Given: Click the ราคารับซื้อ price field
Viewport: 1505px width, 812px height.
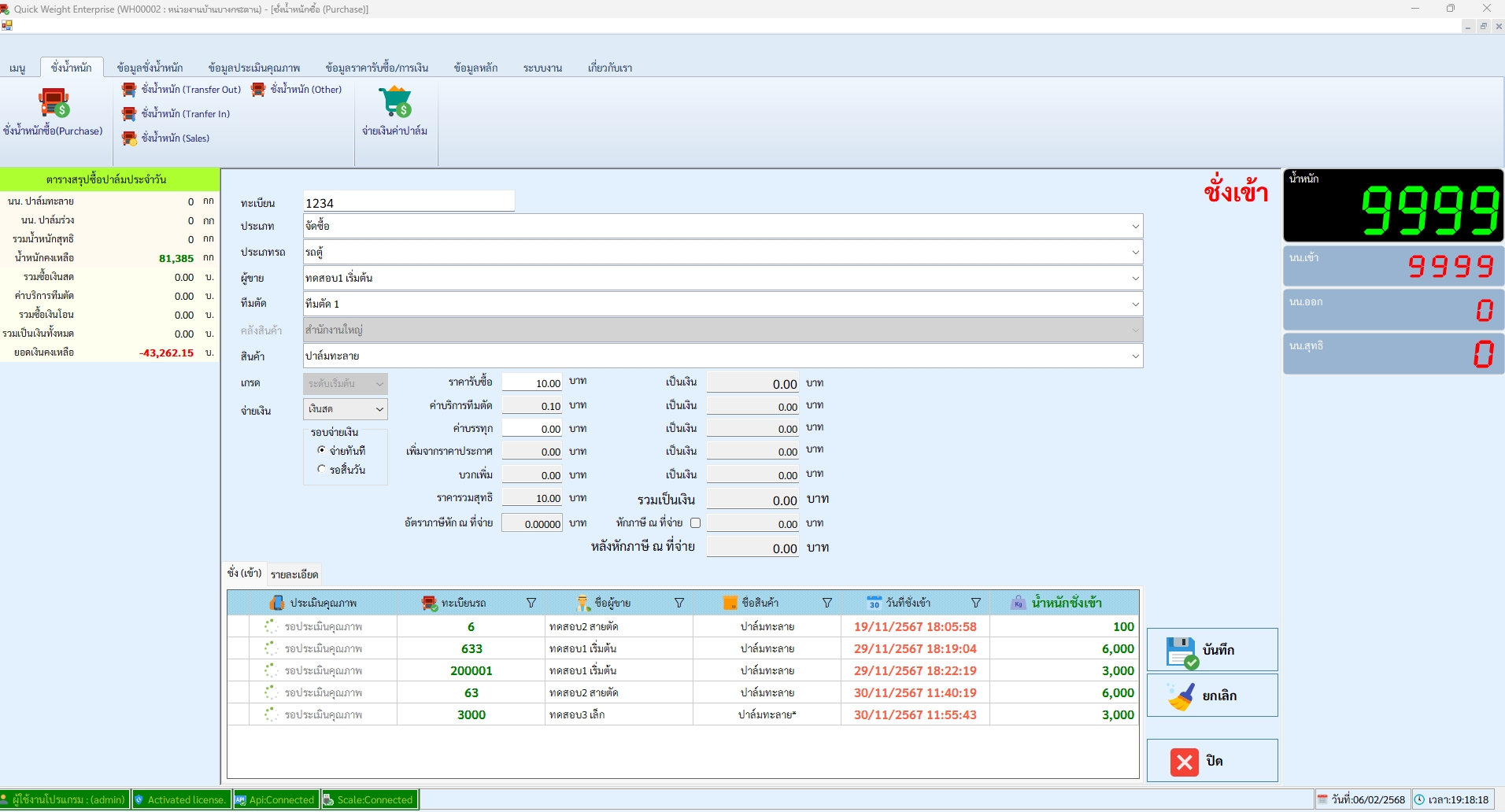Looking at the screenshot, I should (x=532, y=383).
